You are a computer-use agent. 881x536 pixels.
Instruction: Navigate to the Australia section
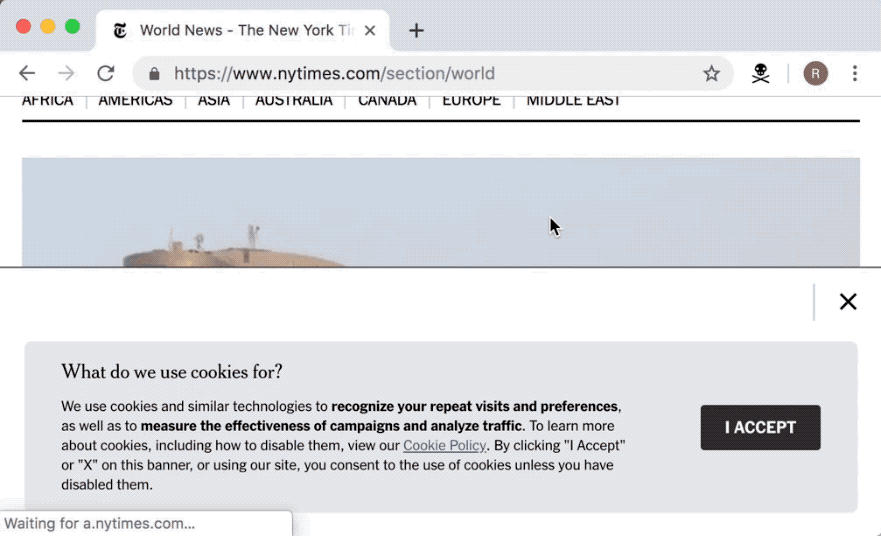293,101
